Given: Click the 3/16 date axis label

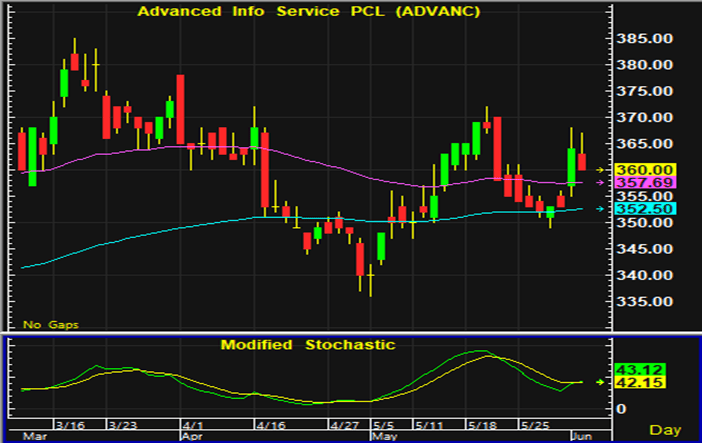Looking at the screenshot, I should (70, 425).
